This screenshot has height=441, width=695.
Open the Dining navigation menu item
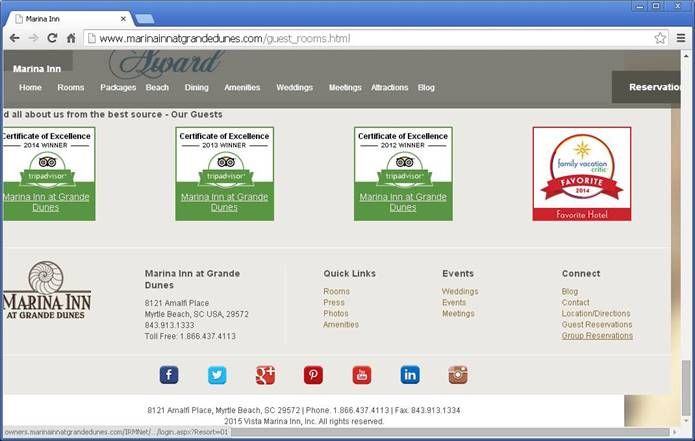196,88
